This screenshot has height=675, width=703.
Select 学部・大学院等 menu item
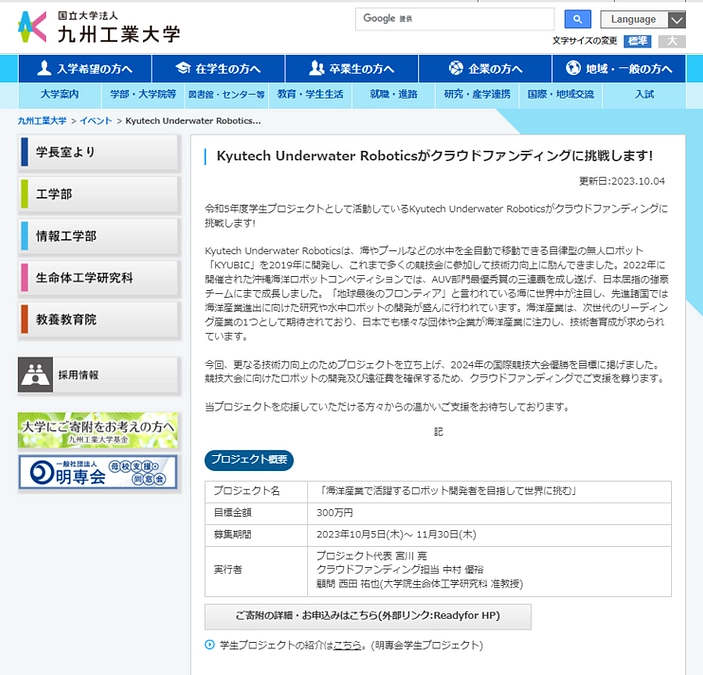click(143, 94)
